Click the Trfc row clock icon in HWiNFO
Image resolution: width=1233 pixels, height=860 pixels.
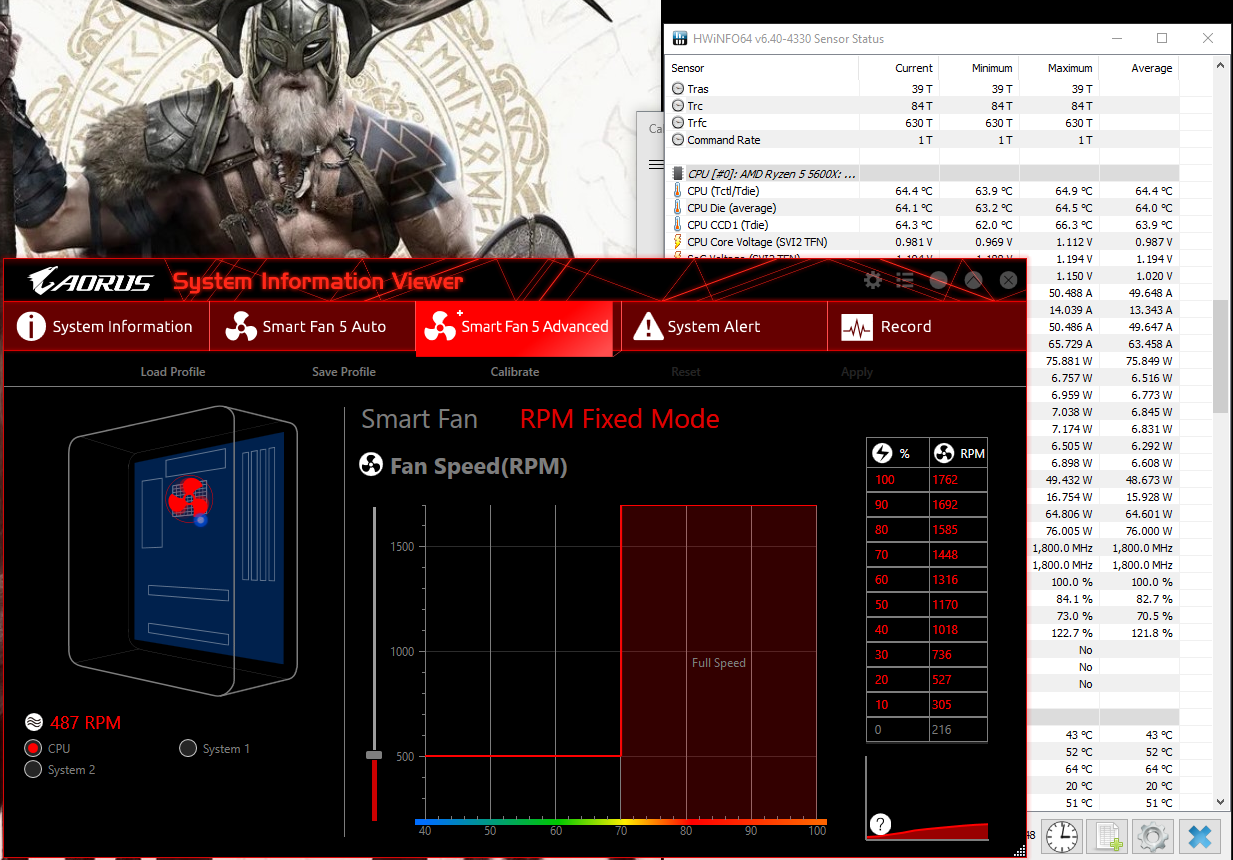click(x=678, y=123)
